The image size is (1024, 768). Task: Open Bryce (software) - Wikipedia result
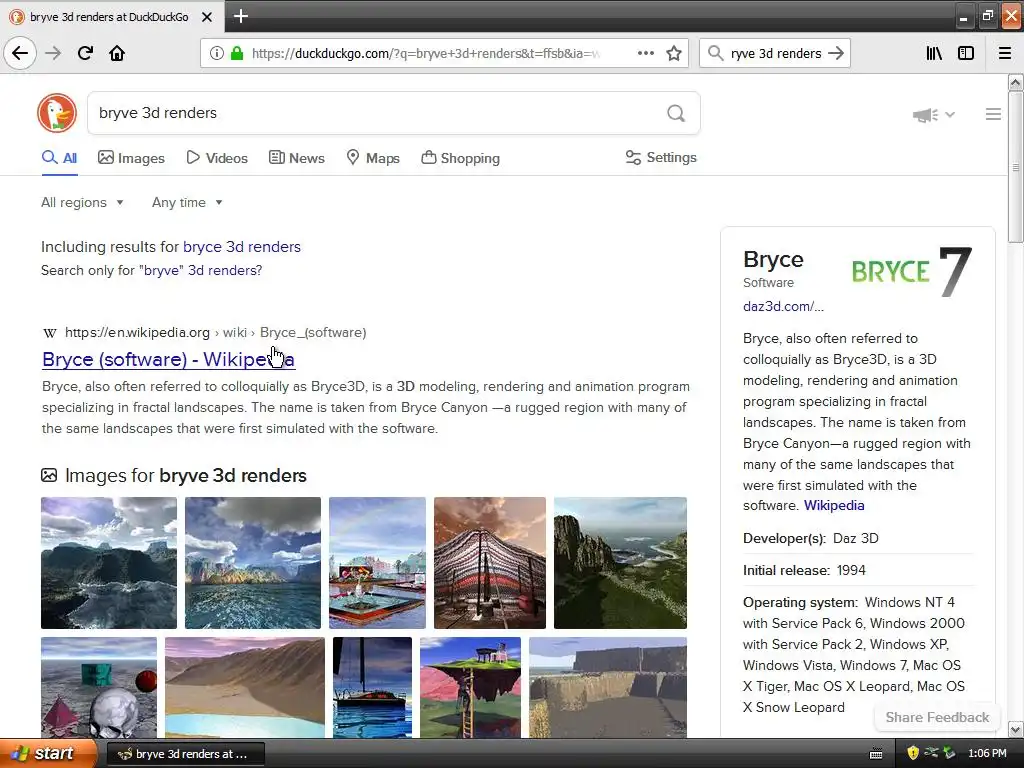tap(168, 359)
